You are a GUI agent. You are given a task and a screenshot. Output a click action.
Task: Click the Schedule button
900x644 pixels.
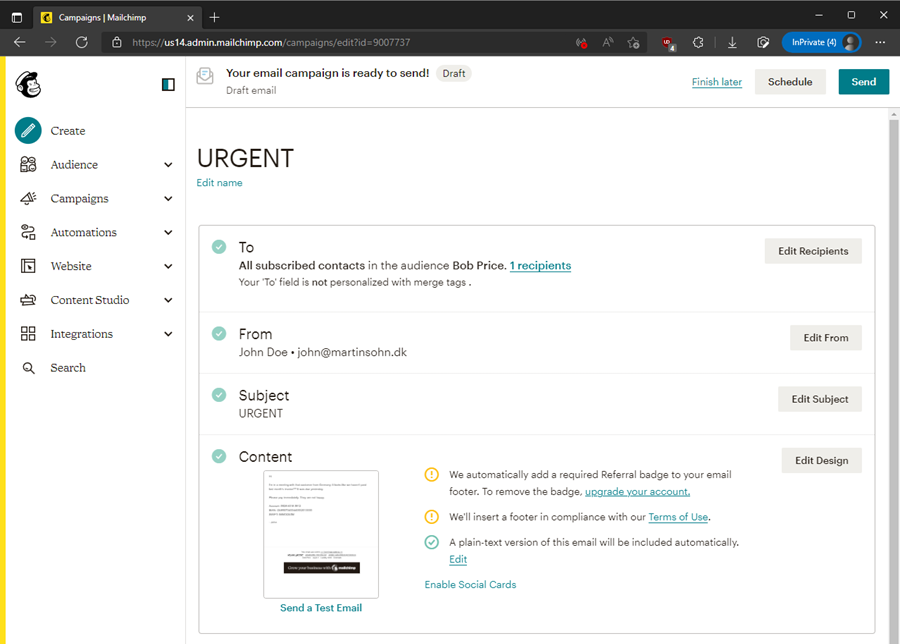pos(790,82)
